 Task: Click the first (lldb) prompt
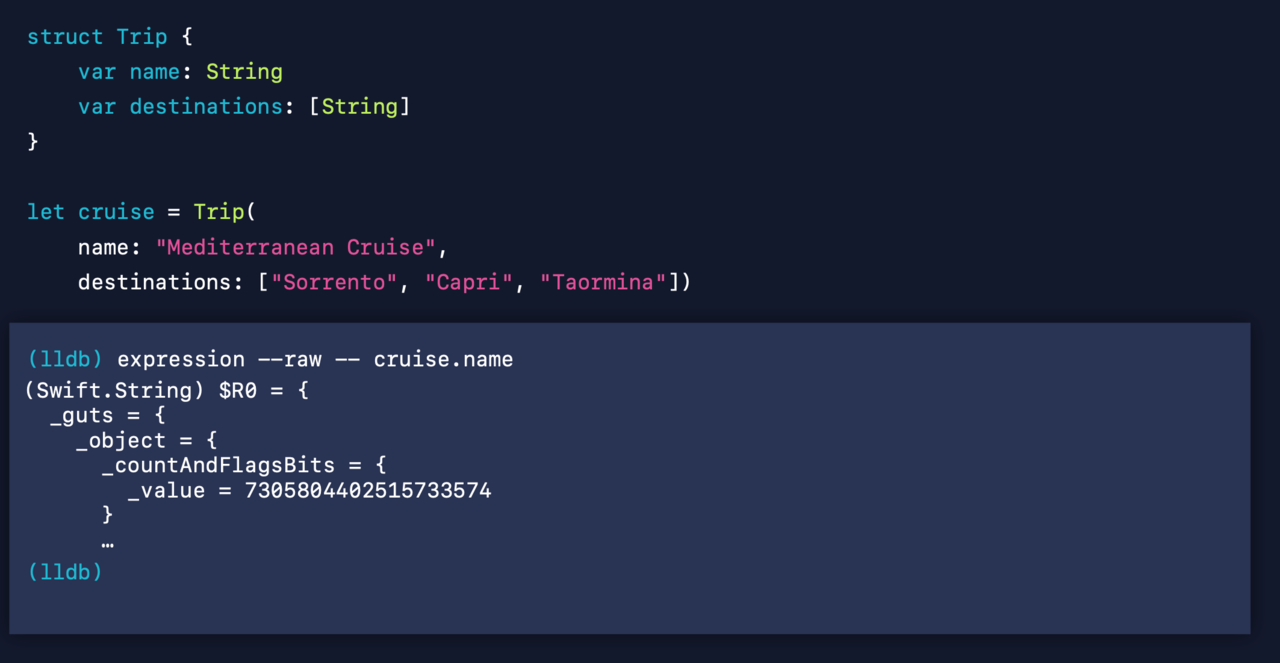(65, 359)
